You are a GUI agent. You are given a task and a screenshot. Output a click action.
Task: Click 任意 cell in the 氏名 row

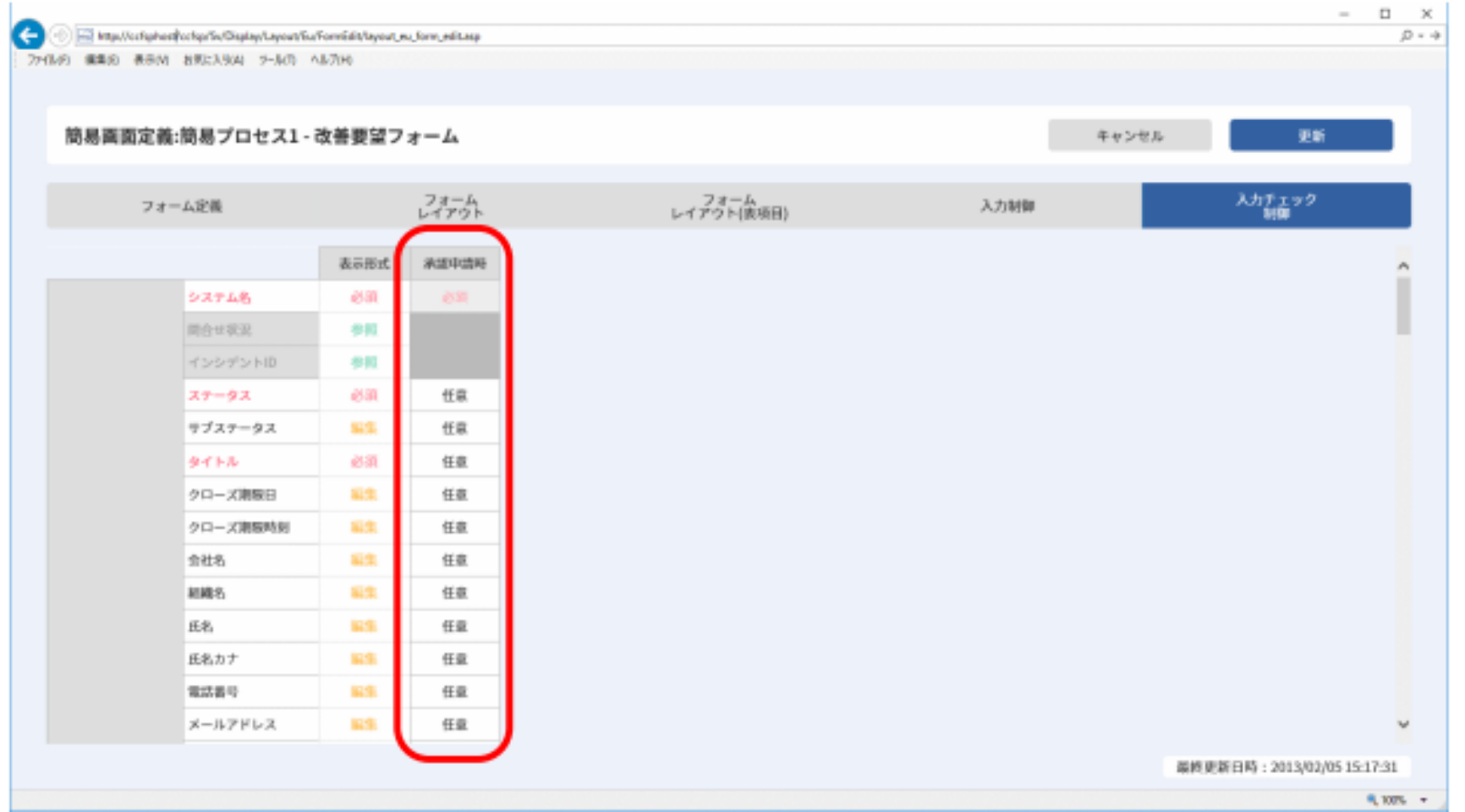455,626
